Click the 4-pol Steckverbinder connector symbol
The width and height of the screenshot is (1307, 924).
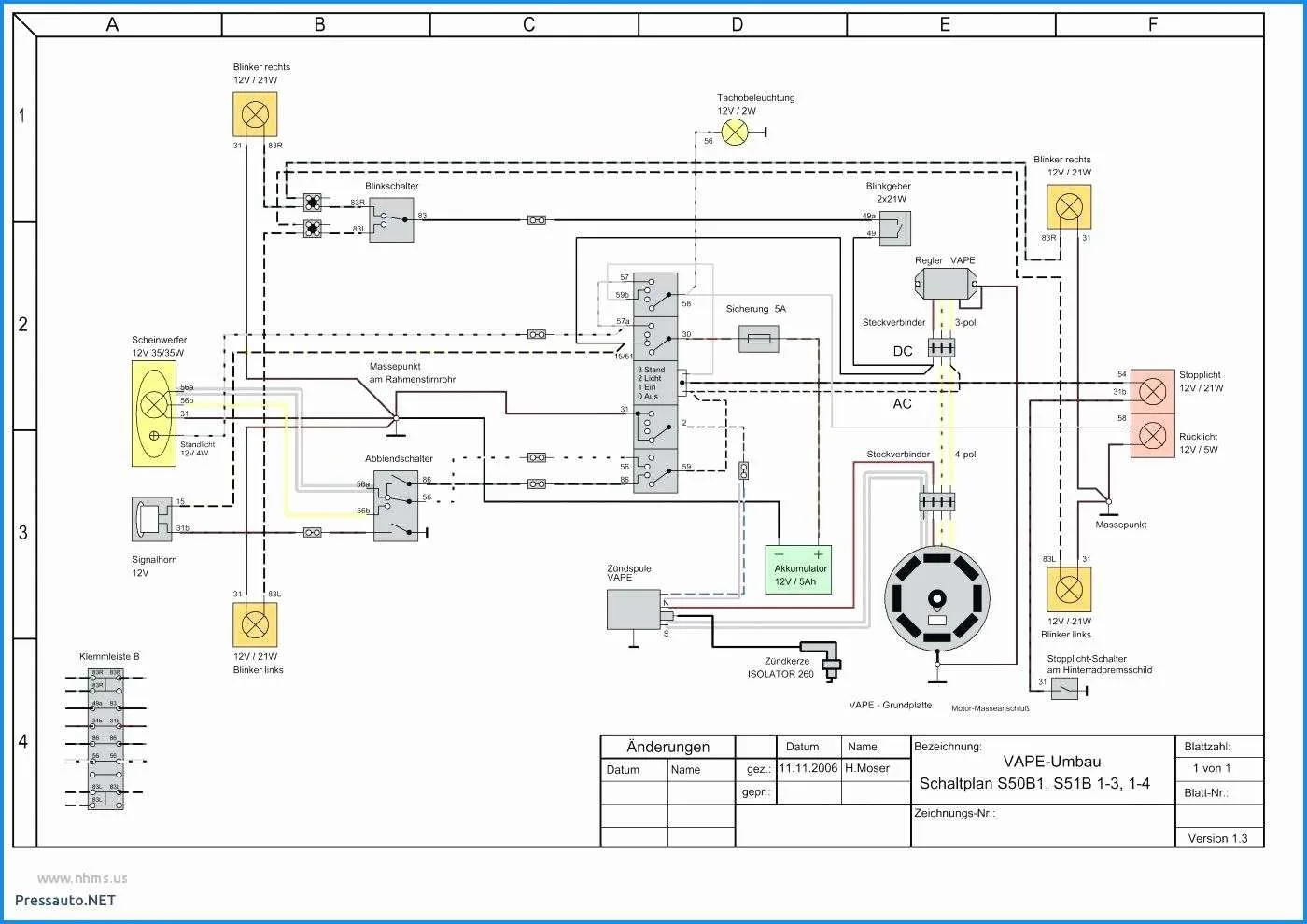[937, 502]
